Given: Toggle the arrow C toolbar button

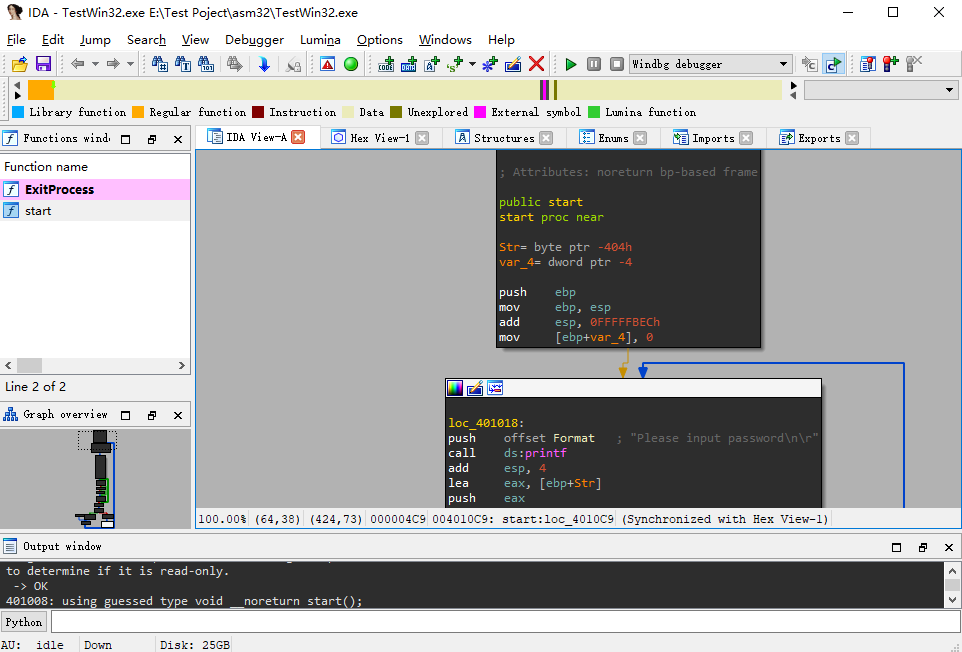Looking at the screenshot, I should (x=810, y=64).
